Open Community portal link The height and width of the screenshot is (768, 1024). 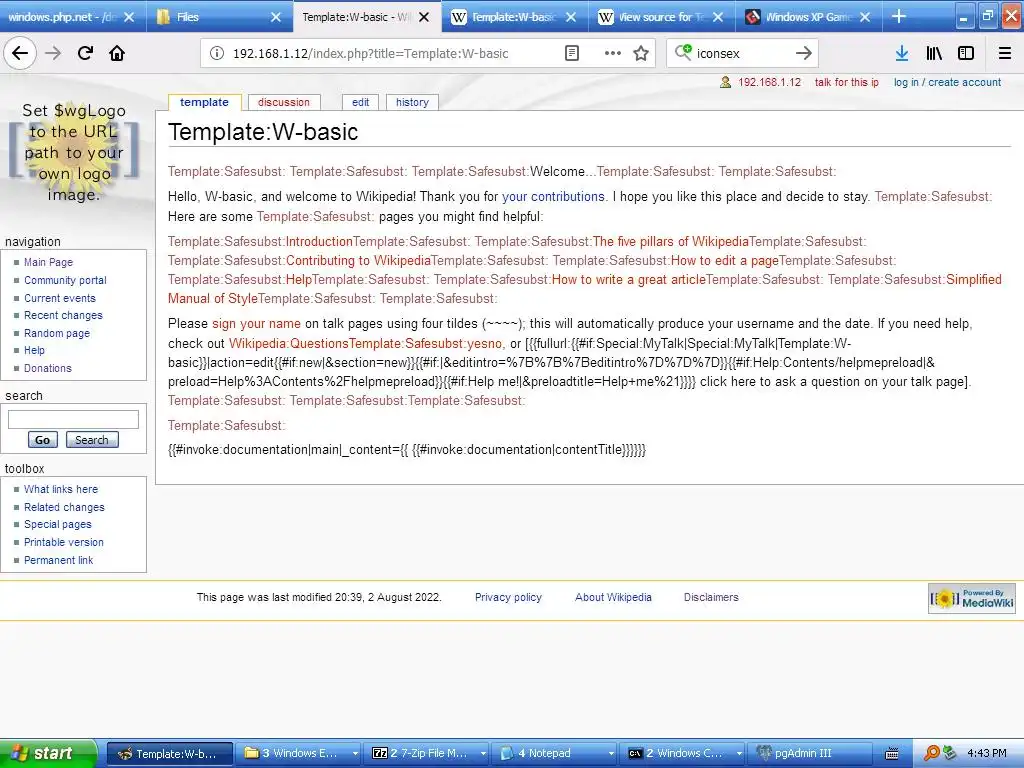(x=65, y=280)
